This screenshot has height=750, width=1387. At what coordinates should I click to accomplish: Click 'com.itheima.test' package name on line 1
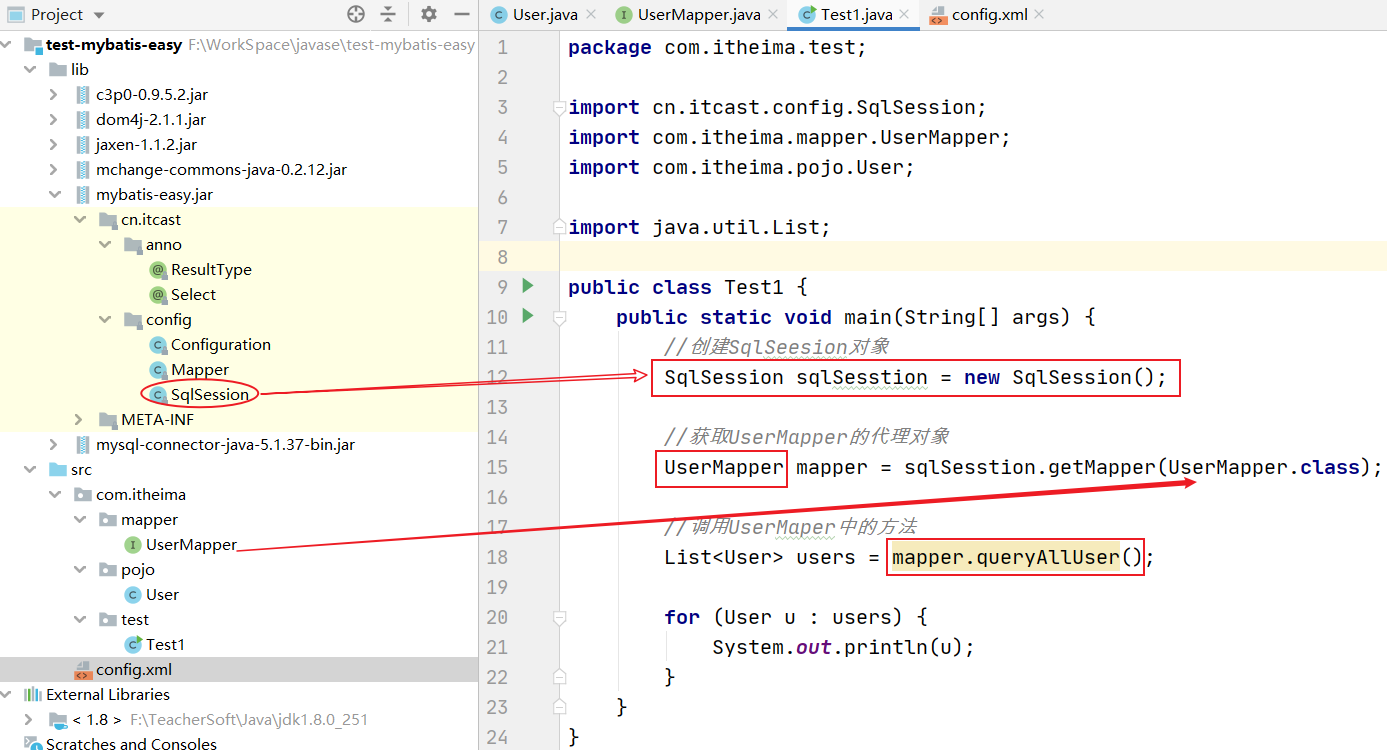pos(759,47)
